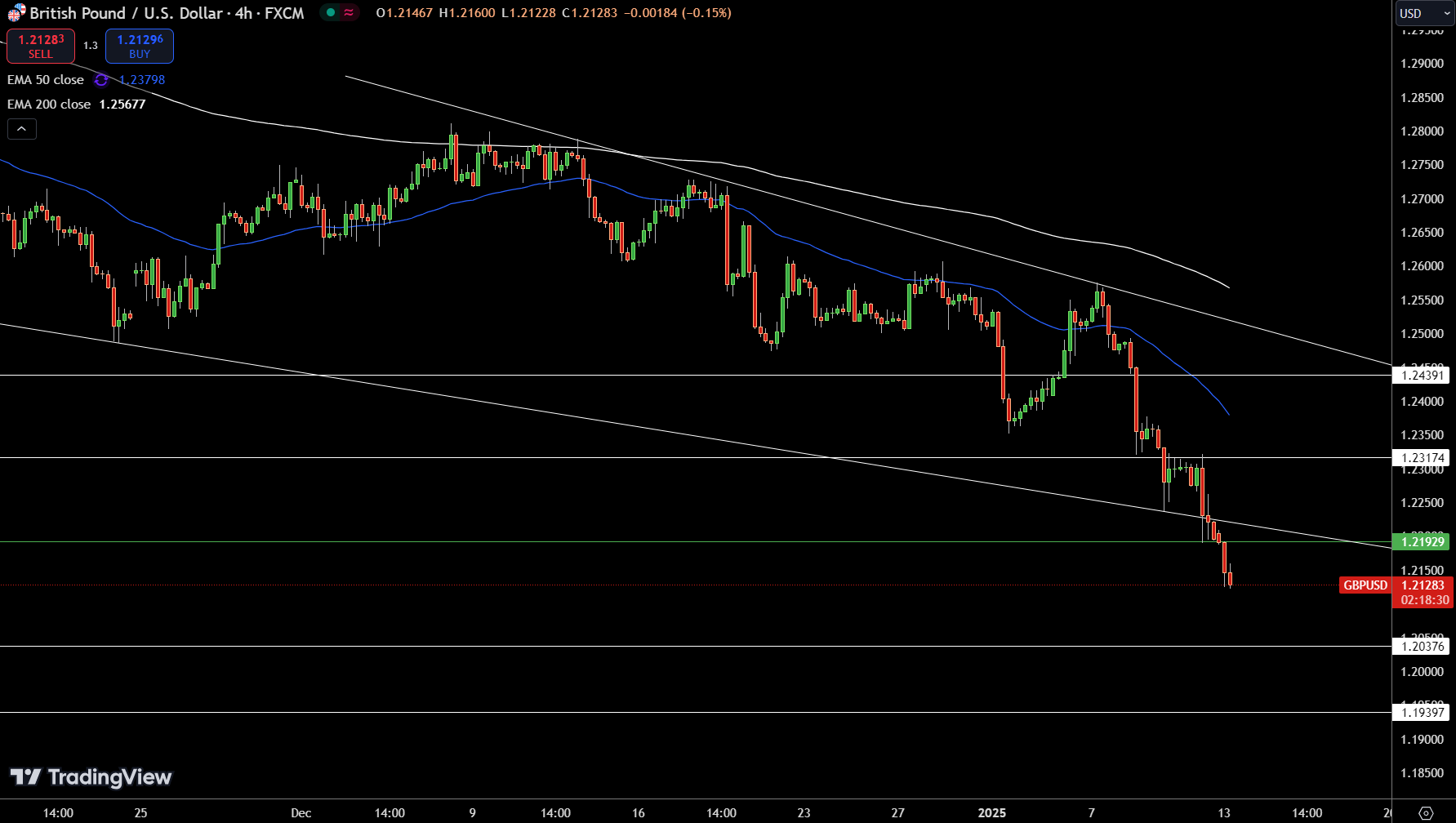The height and width of the screenshot is (823, 1456).
Task: Click the EMA 200 value 1.25677
Action: click(122, 105)
